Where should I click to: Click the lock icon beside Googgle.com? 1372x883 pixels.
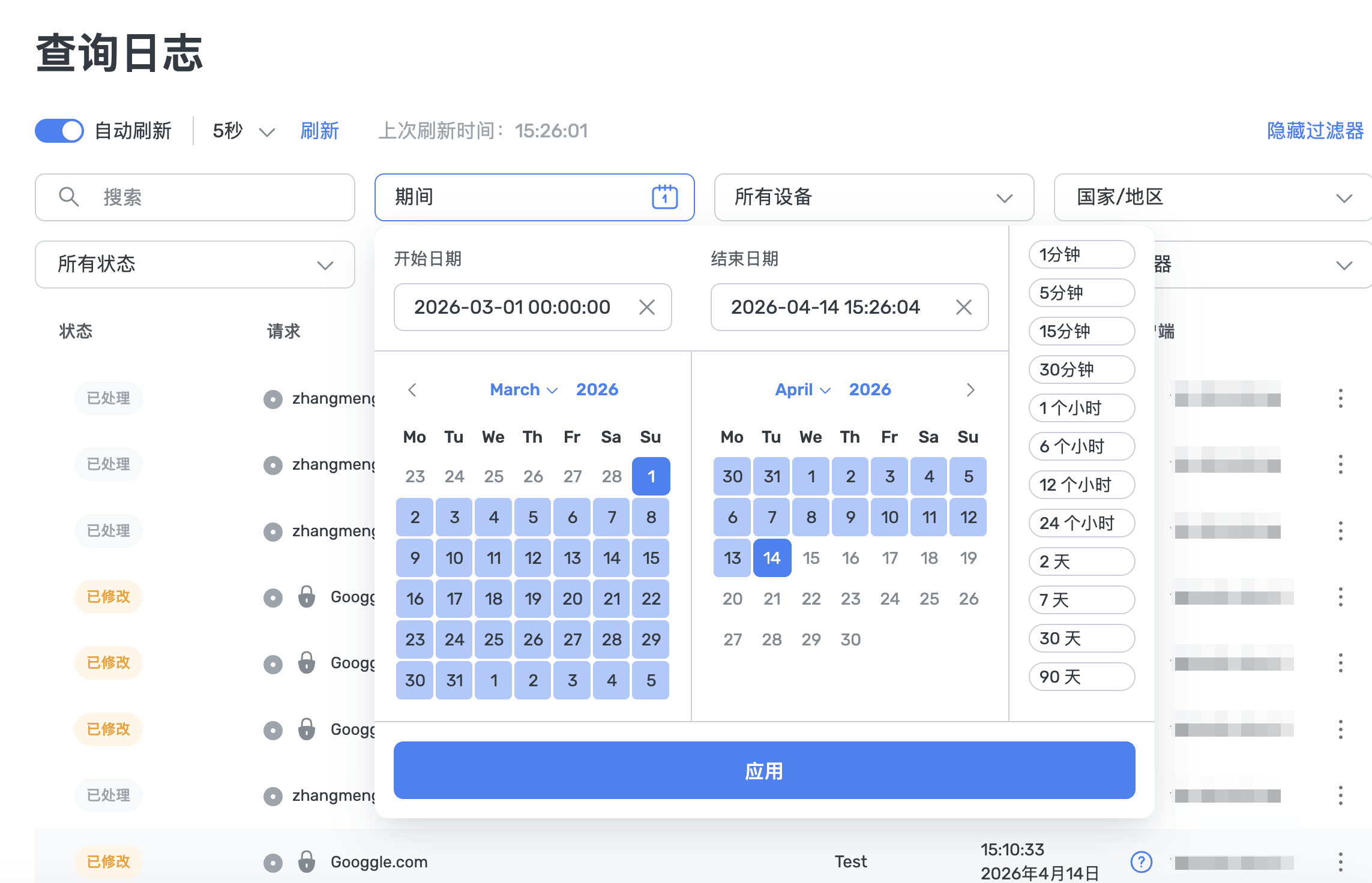point(308,862)
